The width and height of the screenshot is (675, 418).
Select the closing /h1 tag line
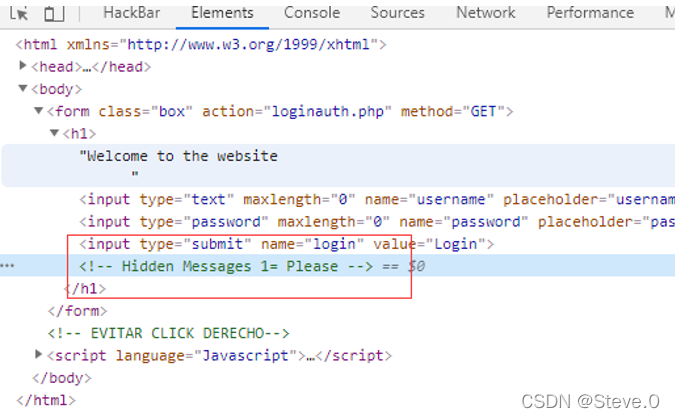[84, 288]
